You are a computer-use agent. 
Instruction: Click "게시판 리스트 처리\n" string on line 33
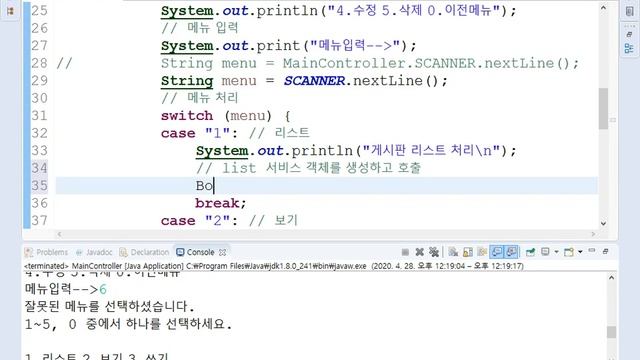(432, 151)
